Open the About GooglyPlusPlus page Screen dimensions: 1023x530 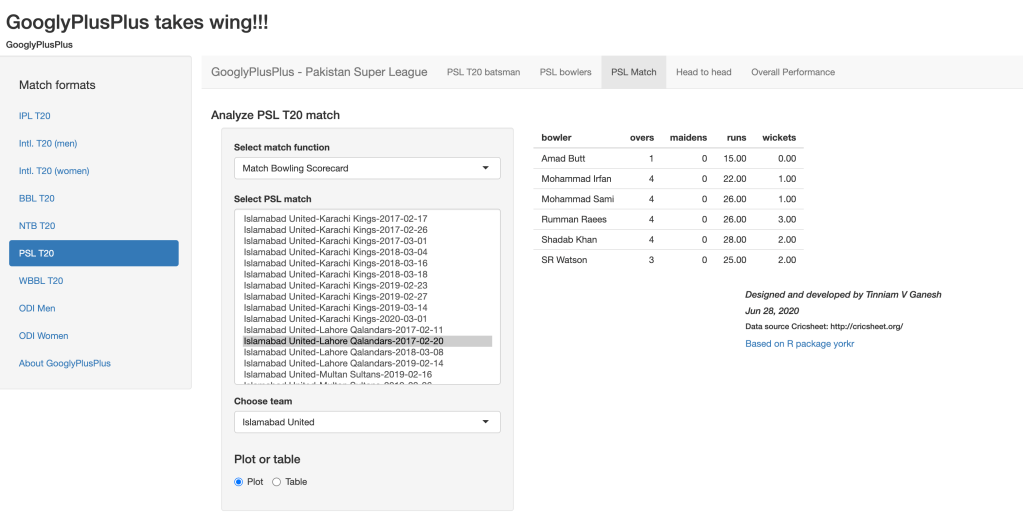[x=65, y=363]
